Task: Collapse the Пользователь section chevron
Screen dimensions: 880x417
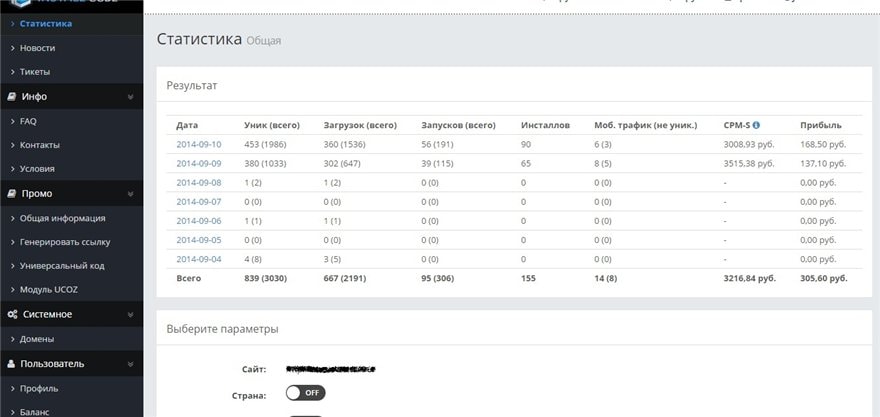Action: coord(130,364)
